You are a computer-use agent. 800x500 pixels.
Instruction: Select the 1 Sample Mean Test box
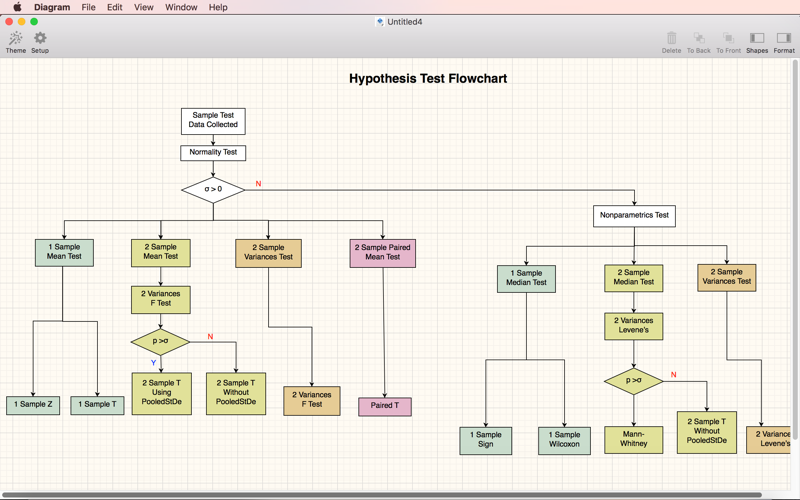(x=64, y=253)
